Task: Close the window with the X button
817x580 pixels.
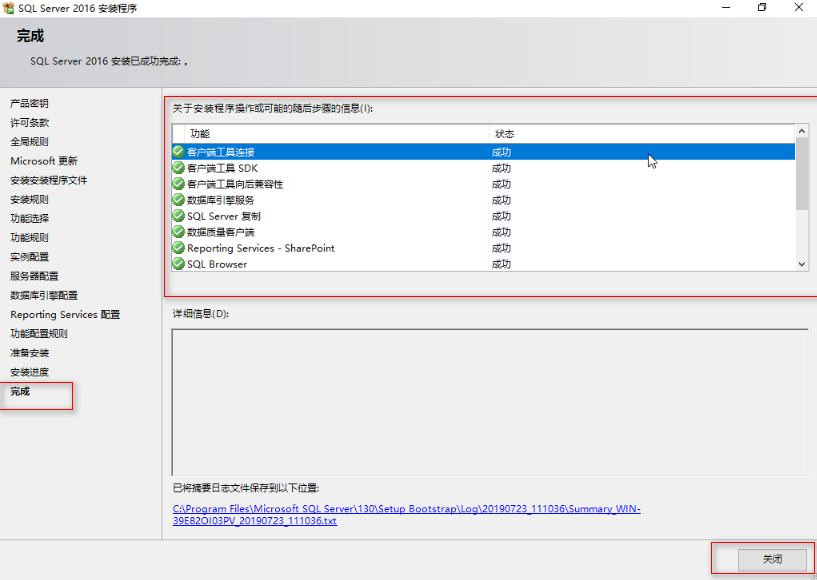Action: pyautogui.click(x=798, y=8)
